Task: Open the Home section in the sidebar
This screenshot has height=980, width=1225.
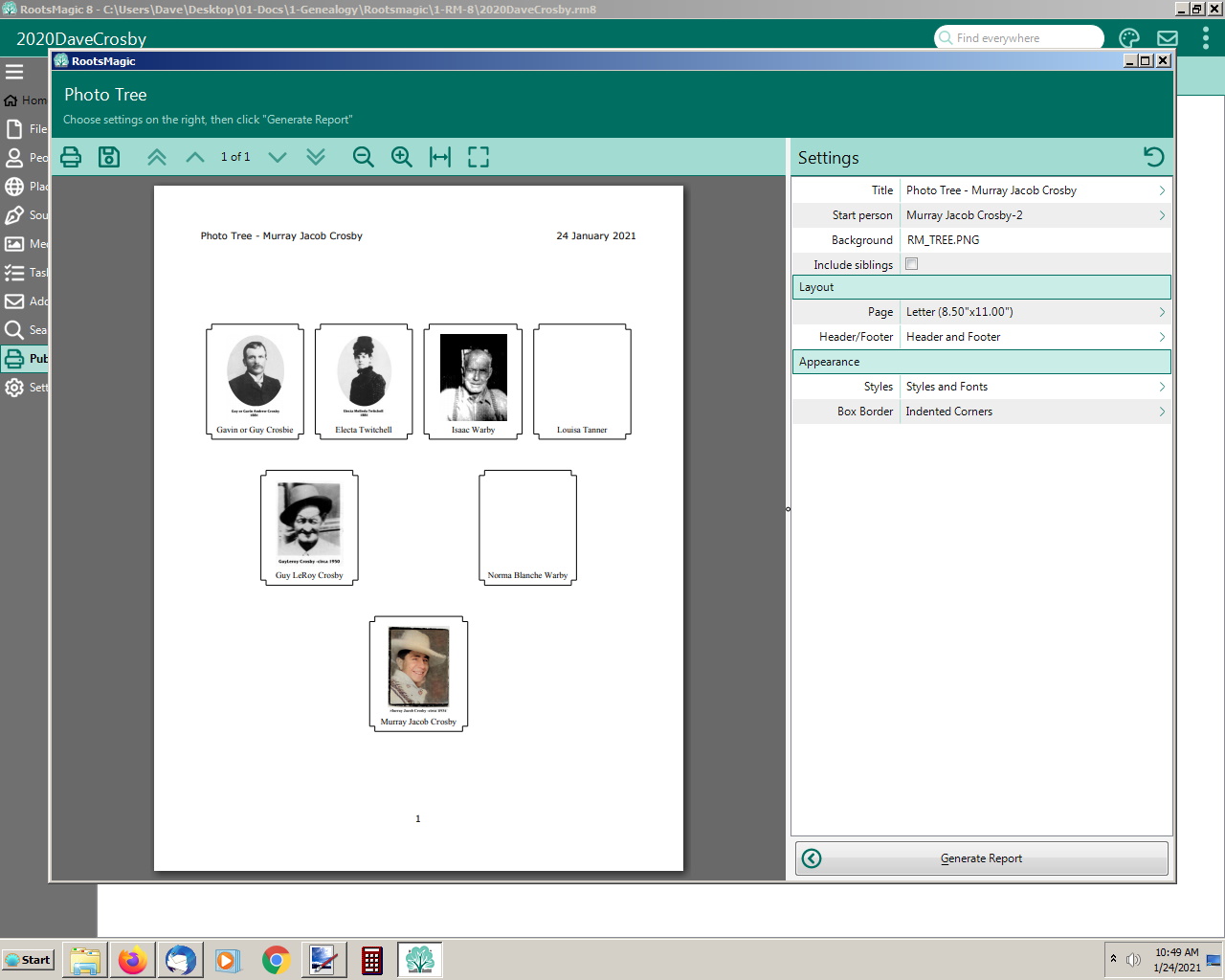Action: [25, 100]
